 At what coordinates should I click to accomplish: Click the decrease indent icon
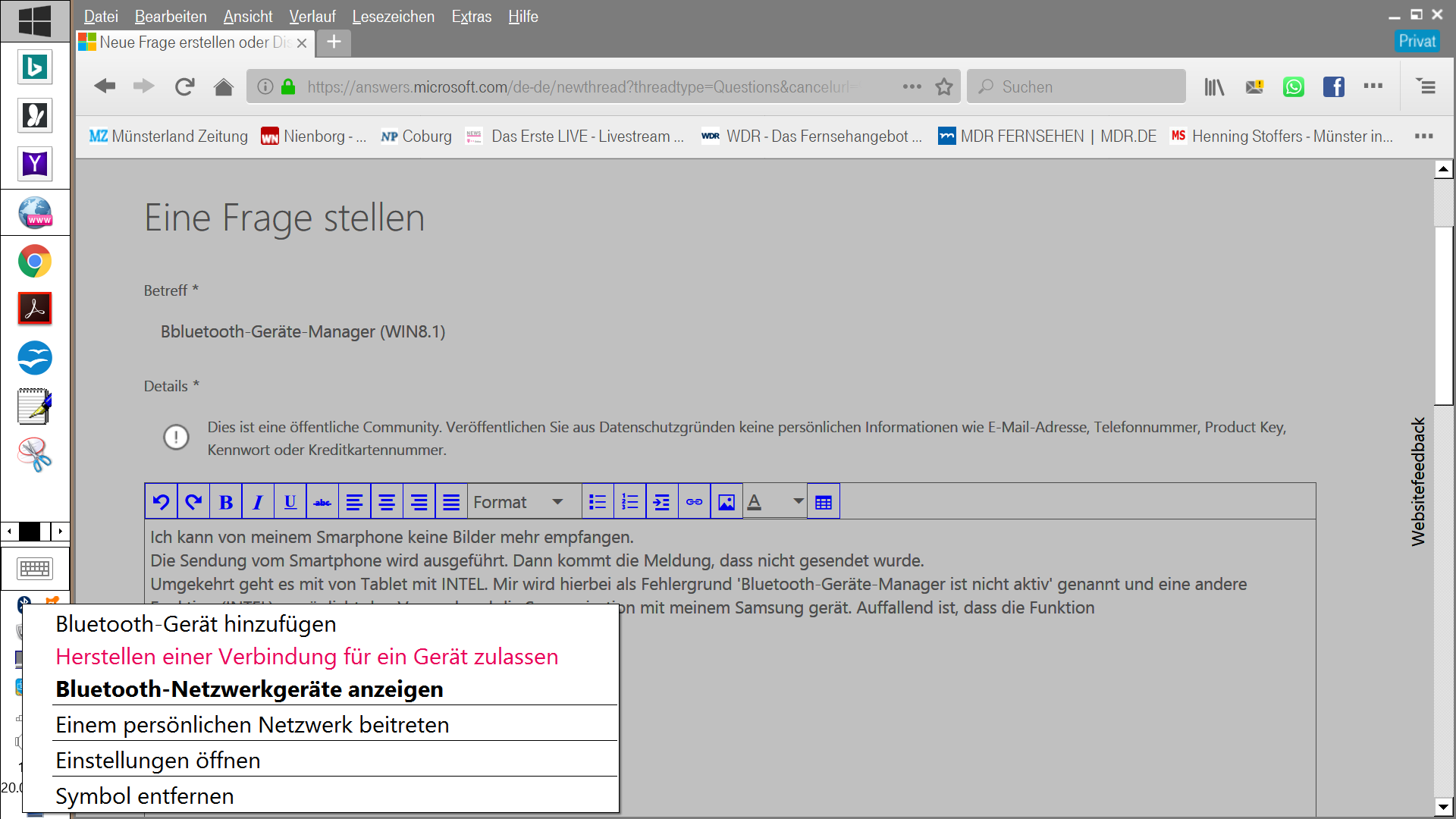coord(661,501)
